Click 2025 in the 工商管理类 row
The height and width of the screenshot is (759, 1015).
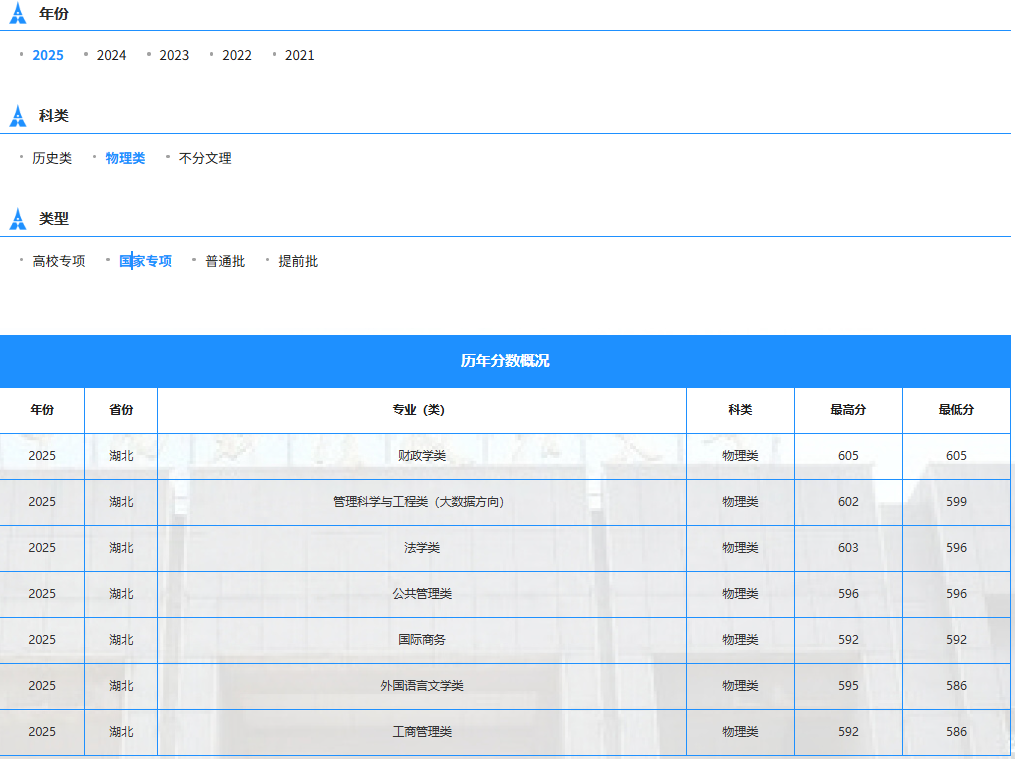click(42, 732)
